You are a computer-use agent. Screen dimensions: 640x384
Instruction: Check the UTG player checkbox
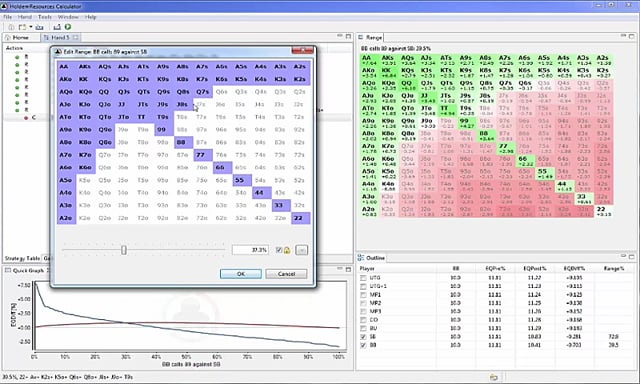coord(363,277)
